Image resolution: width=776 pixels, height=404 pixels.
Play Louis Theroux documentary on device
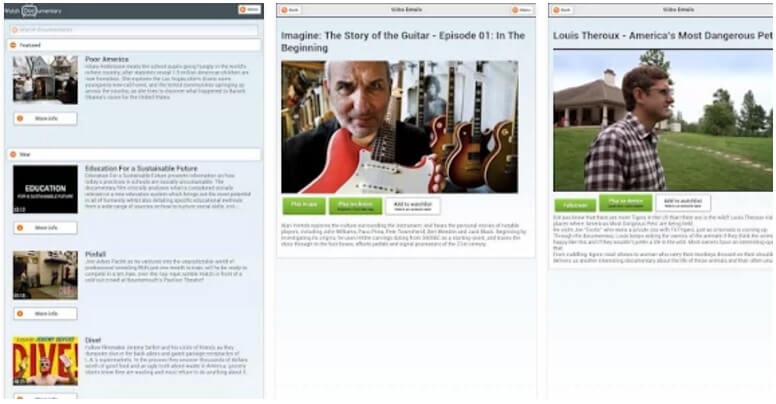point(626,202)
